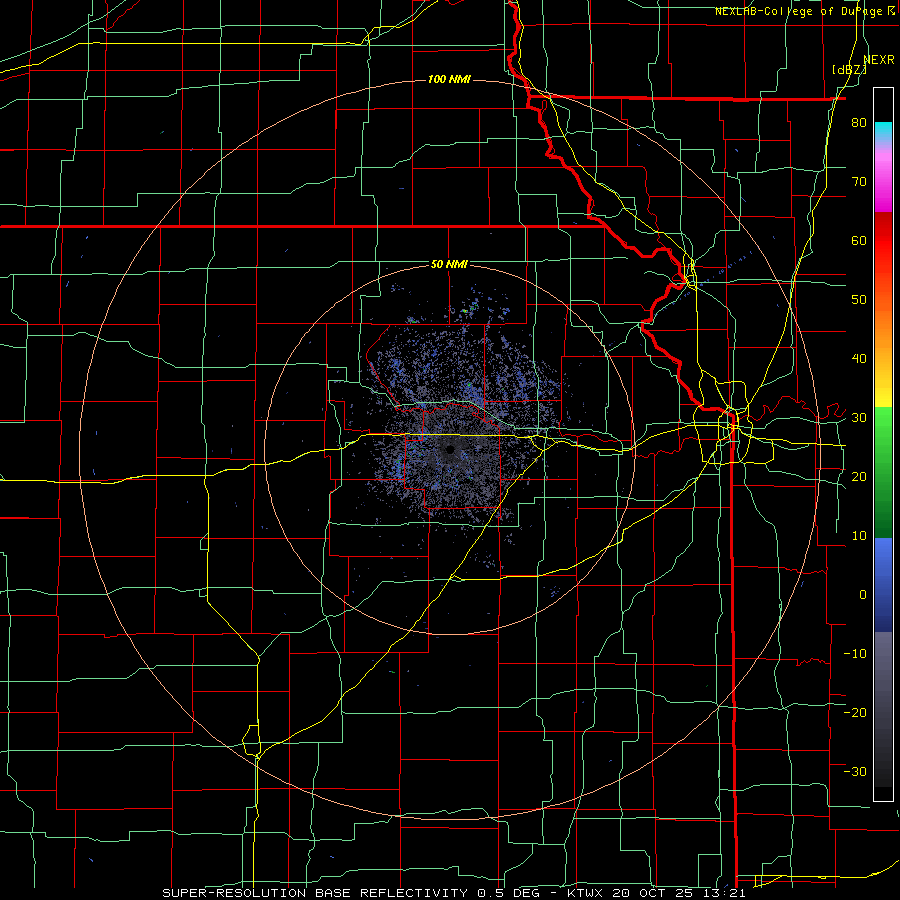Click the radar site black dot at center
The width and height of the screenshot is (900, 900).
[x=450, y=449]
